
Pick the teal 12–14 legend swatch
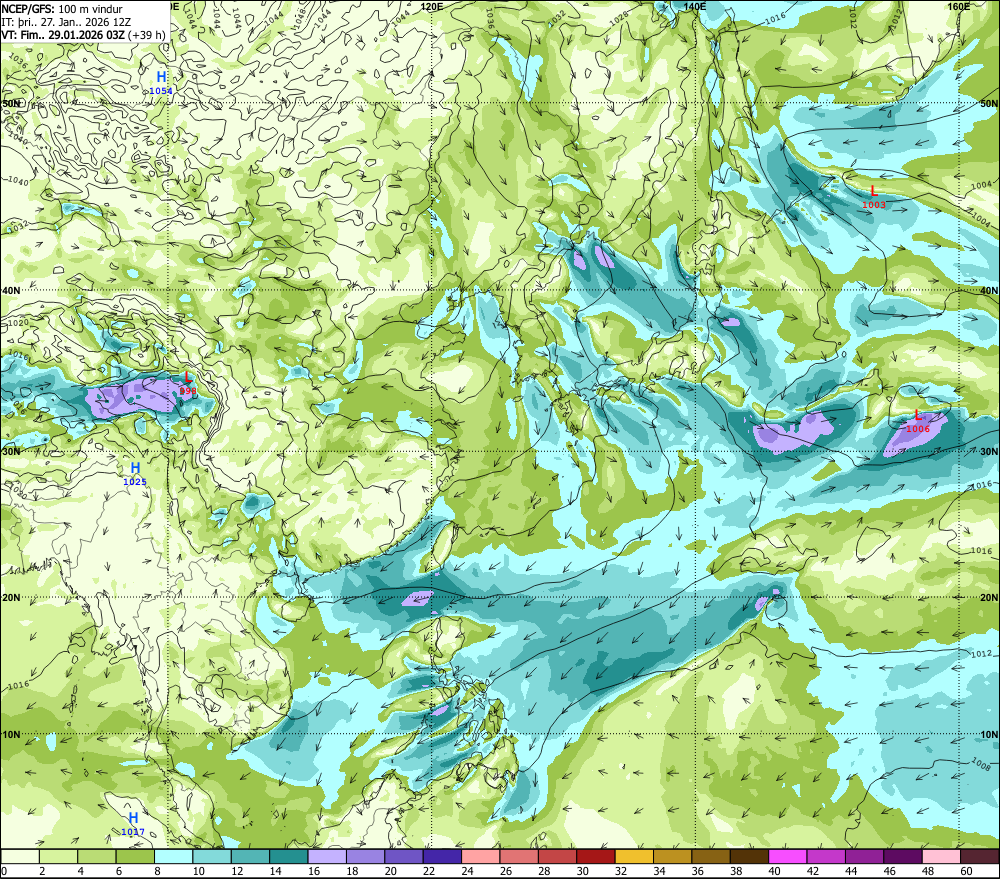(251, 856)
